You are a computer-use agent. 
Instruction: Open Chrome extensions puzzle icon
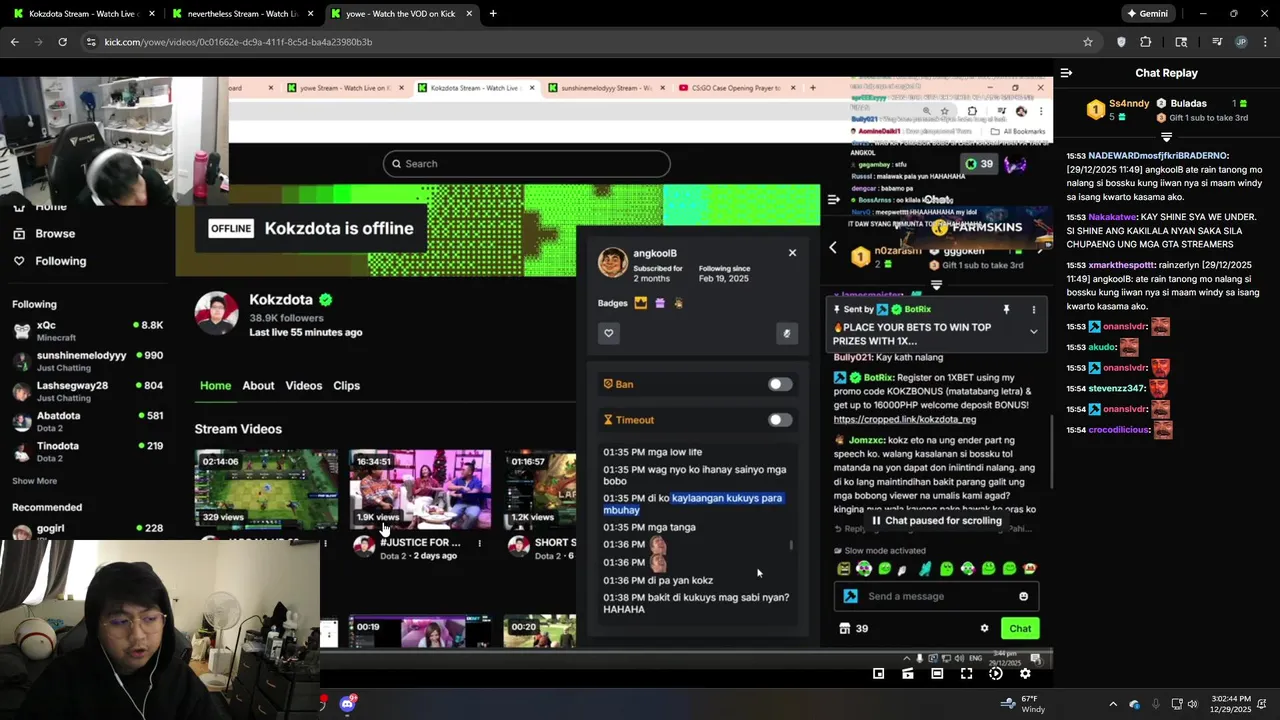[x=1146, y=42]
